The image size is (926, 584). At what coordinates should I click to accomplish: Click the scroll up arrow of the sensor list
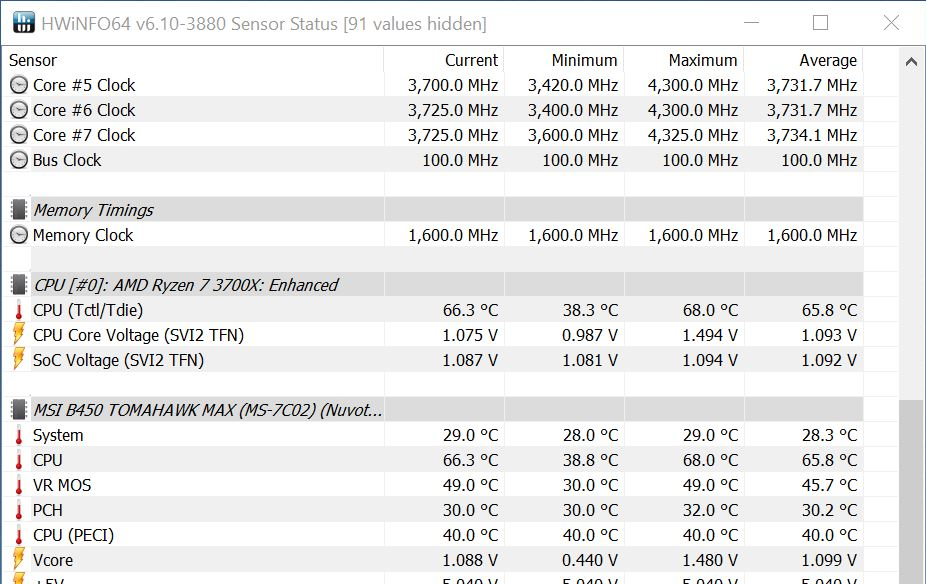coord(911,61)
